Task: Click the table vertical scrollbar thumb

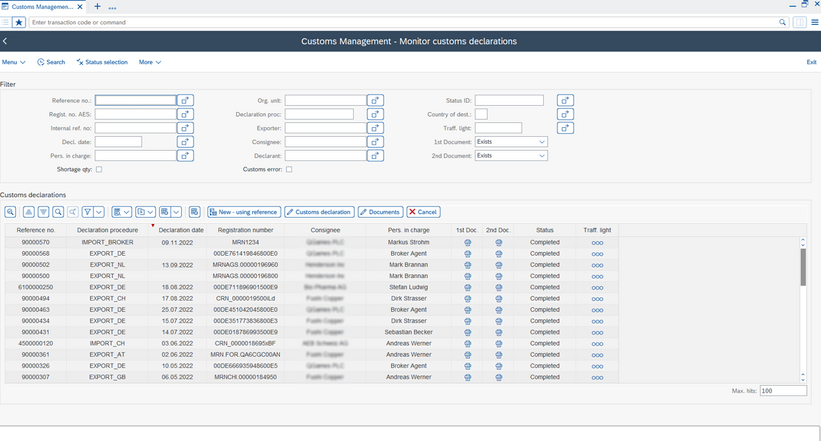Action: click(x=803, y=267)
